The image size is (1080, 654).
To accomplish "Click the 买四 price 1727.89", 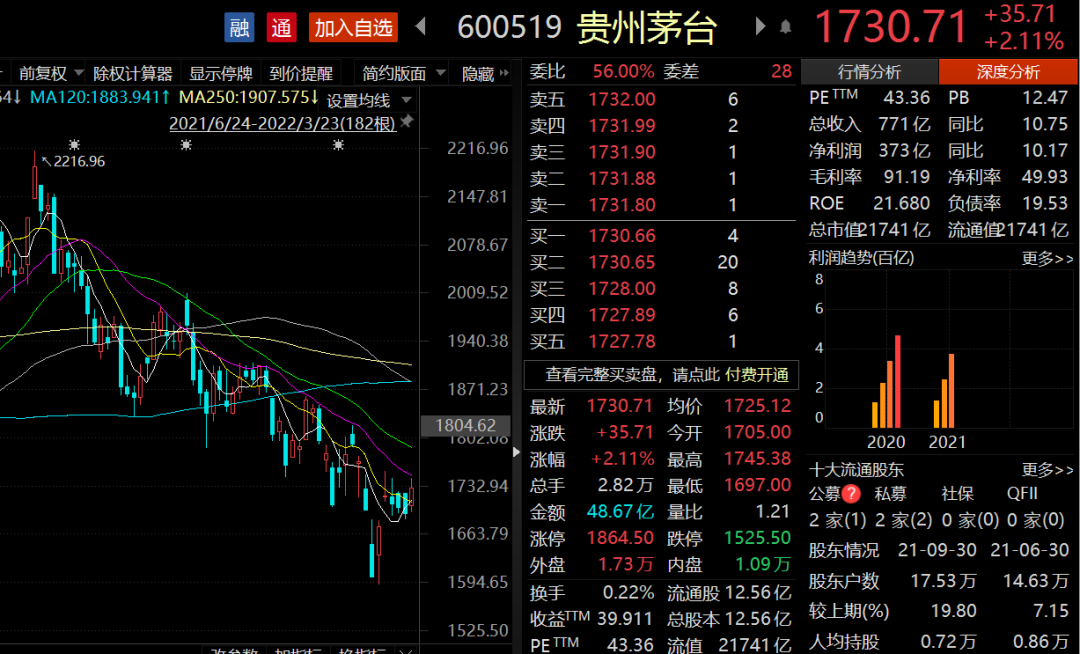I will [622, 315].
